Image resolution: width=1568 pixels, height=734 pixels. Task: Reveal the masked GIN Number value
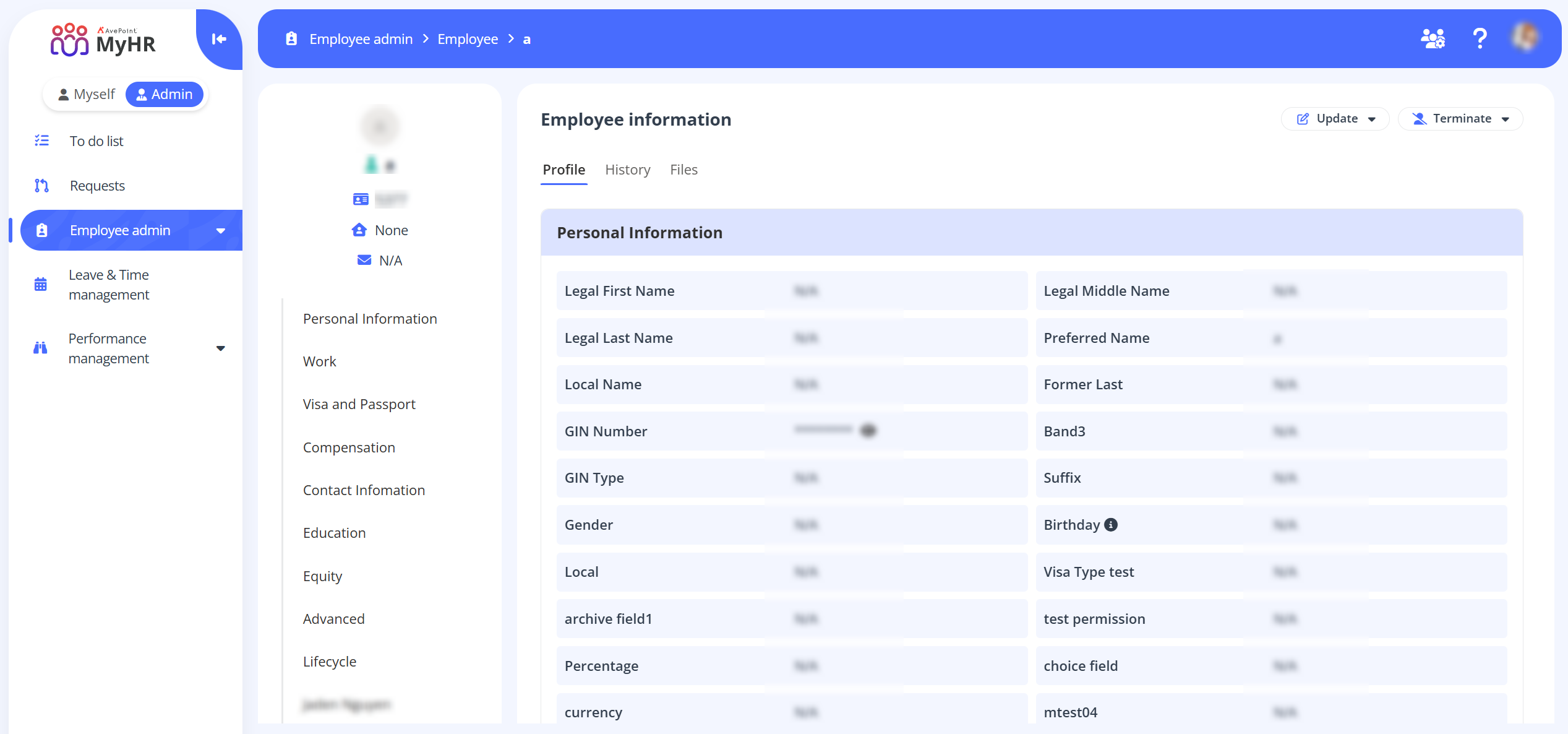[x=868, y=430]
